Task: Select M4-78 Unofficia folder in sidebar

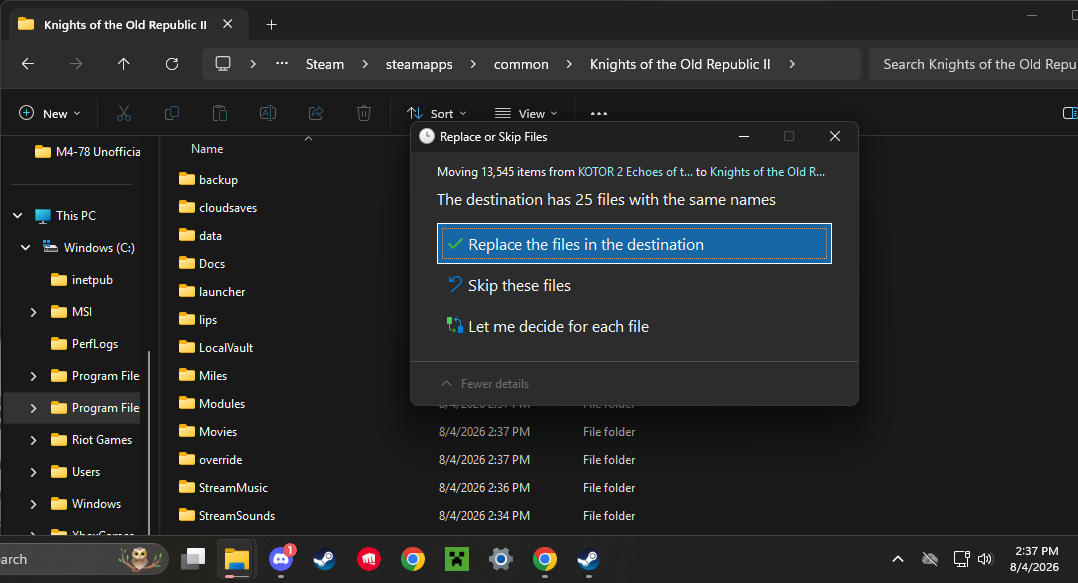Action: click(87, 152)
